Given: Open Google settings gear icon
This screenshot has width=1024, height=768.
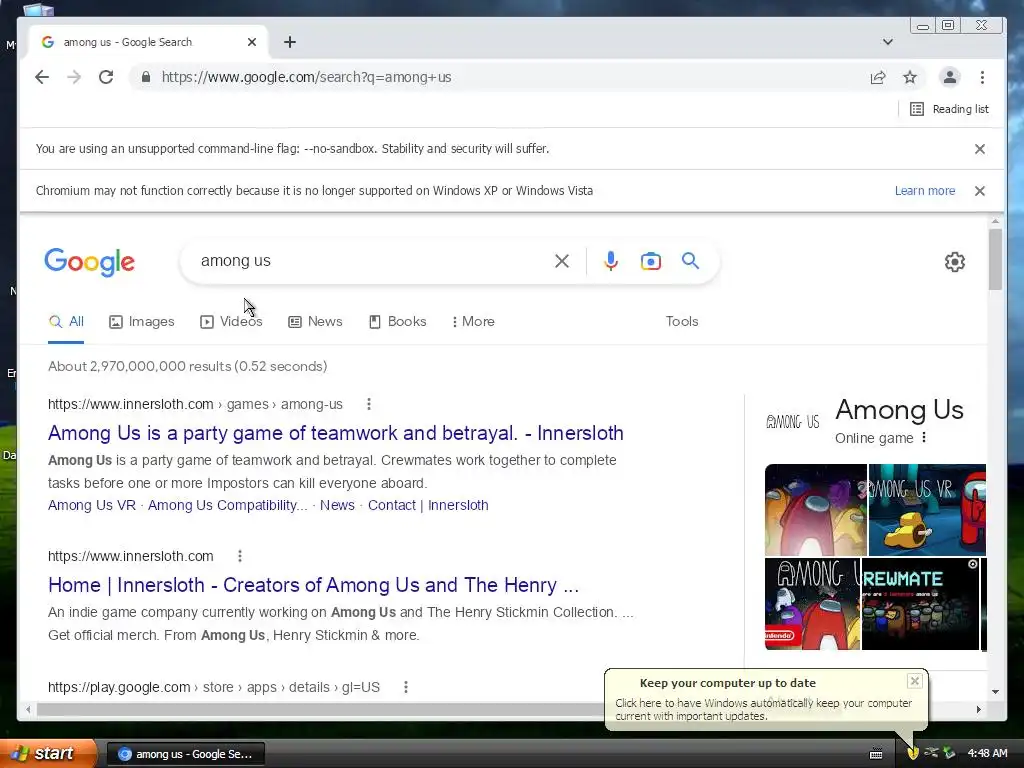Looking at the screenshot, I should [x=955, y=262].
